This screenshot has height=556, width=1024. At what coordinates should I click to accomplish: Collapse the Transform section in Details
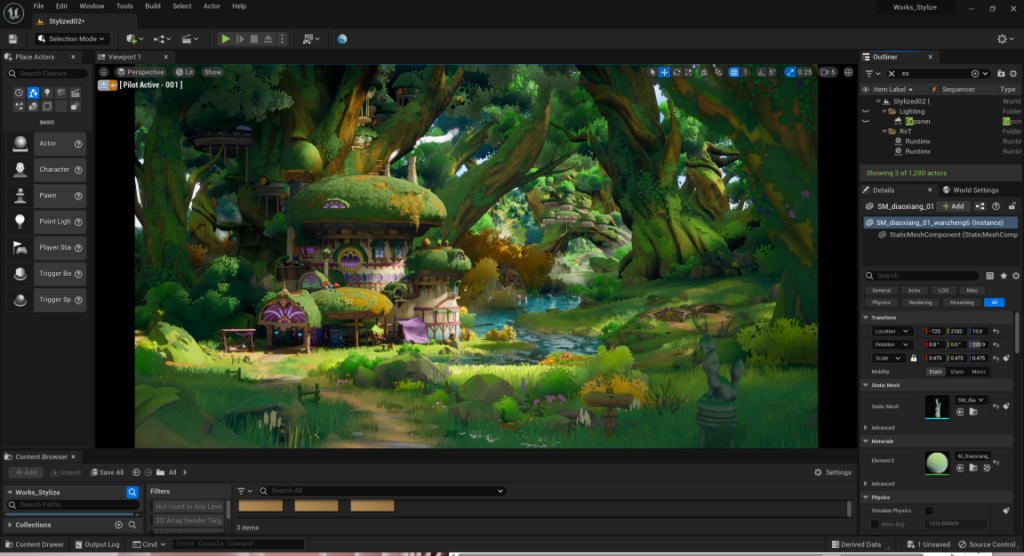pos(866,318)
